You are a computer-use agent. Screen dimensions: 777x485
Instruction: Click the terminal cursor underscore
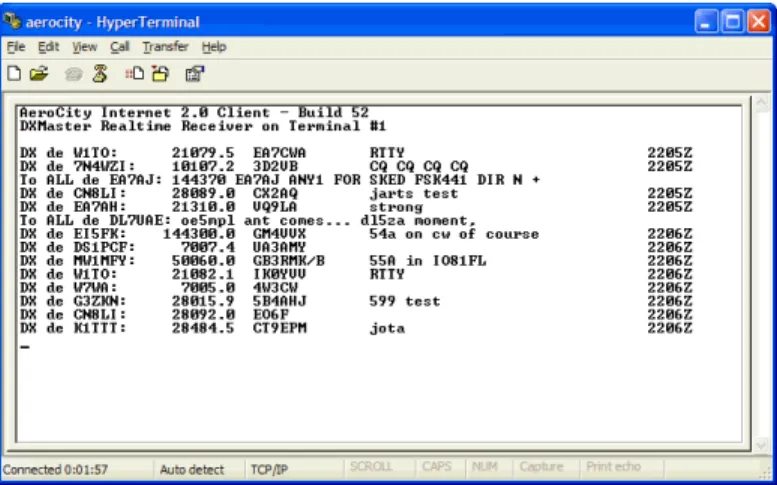[x=25, y=347]
